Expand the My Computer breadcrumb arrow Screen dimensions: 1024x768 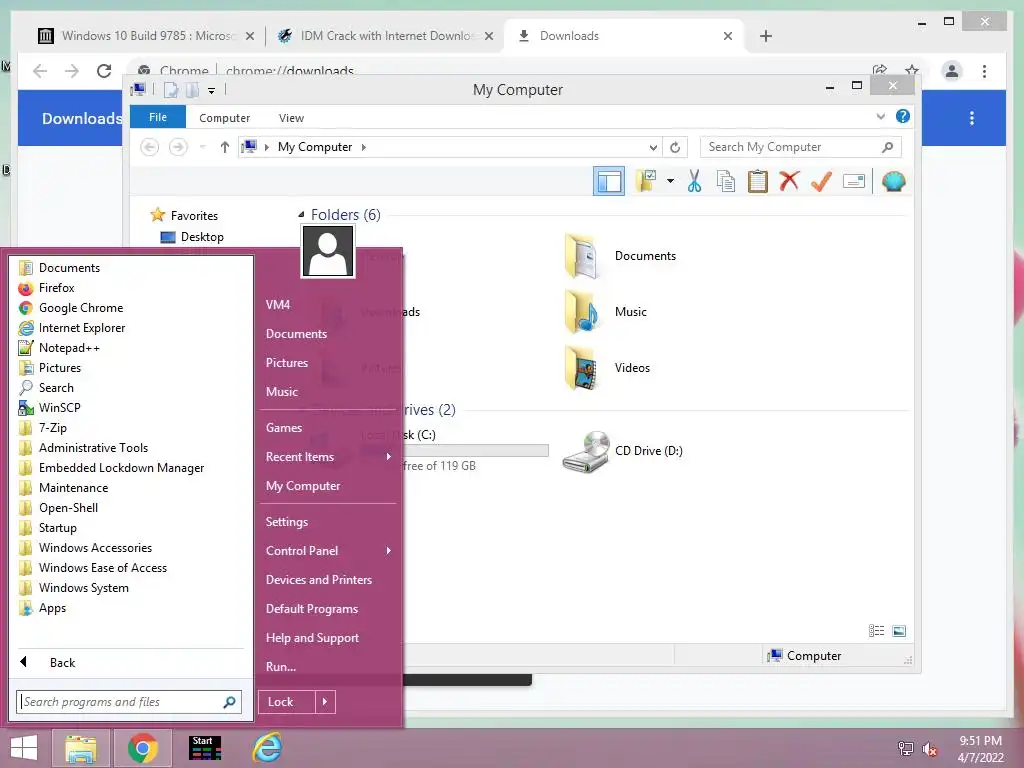tap(364, 147)
